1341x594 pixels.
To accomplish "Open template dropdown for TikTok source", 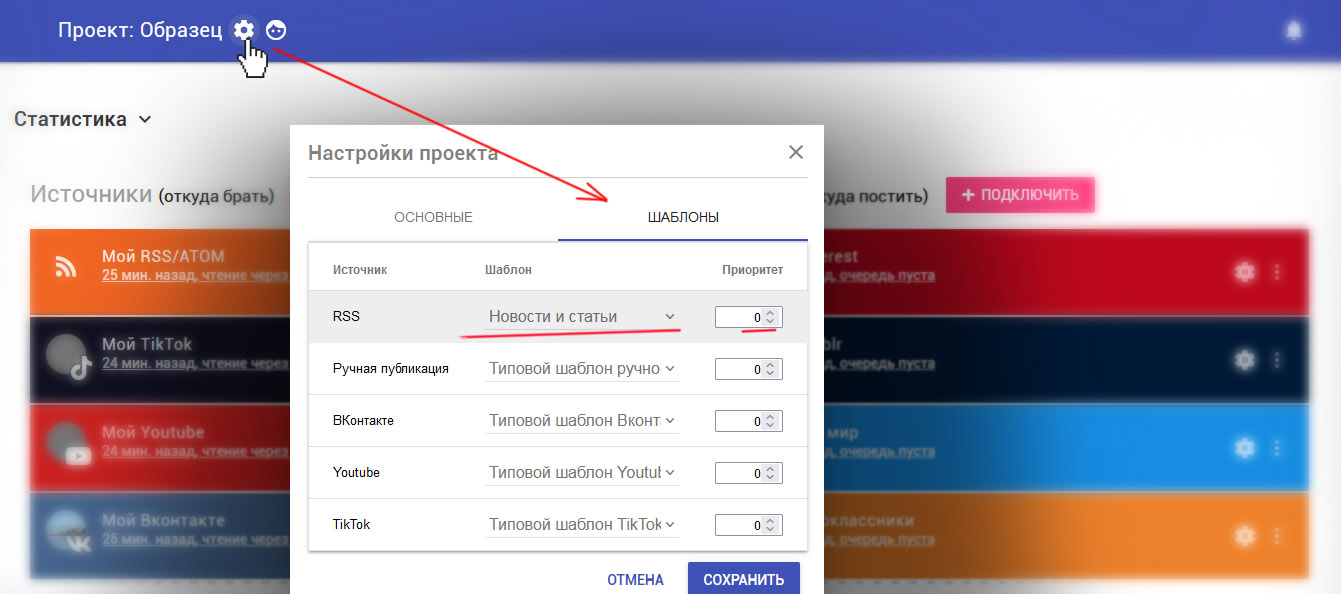I will click(581, 524).
